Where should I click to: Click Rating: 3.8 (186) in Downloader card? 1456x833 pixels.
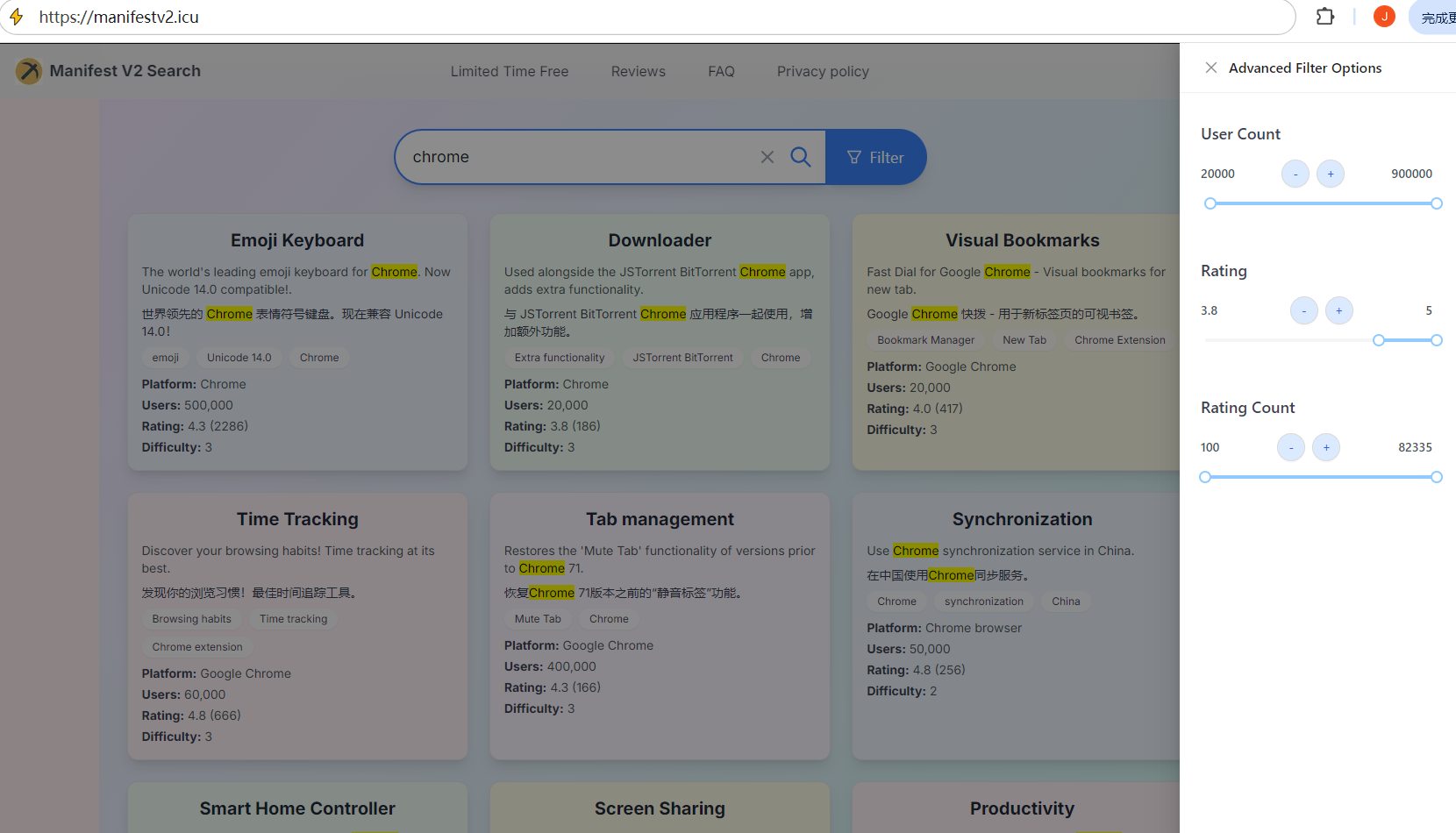[x=553, y=426]
